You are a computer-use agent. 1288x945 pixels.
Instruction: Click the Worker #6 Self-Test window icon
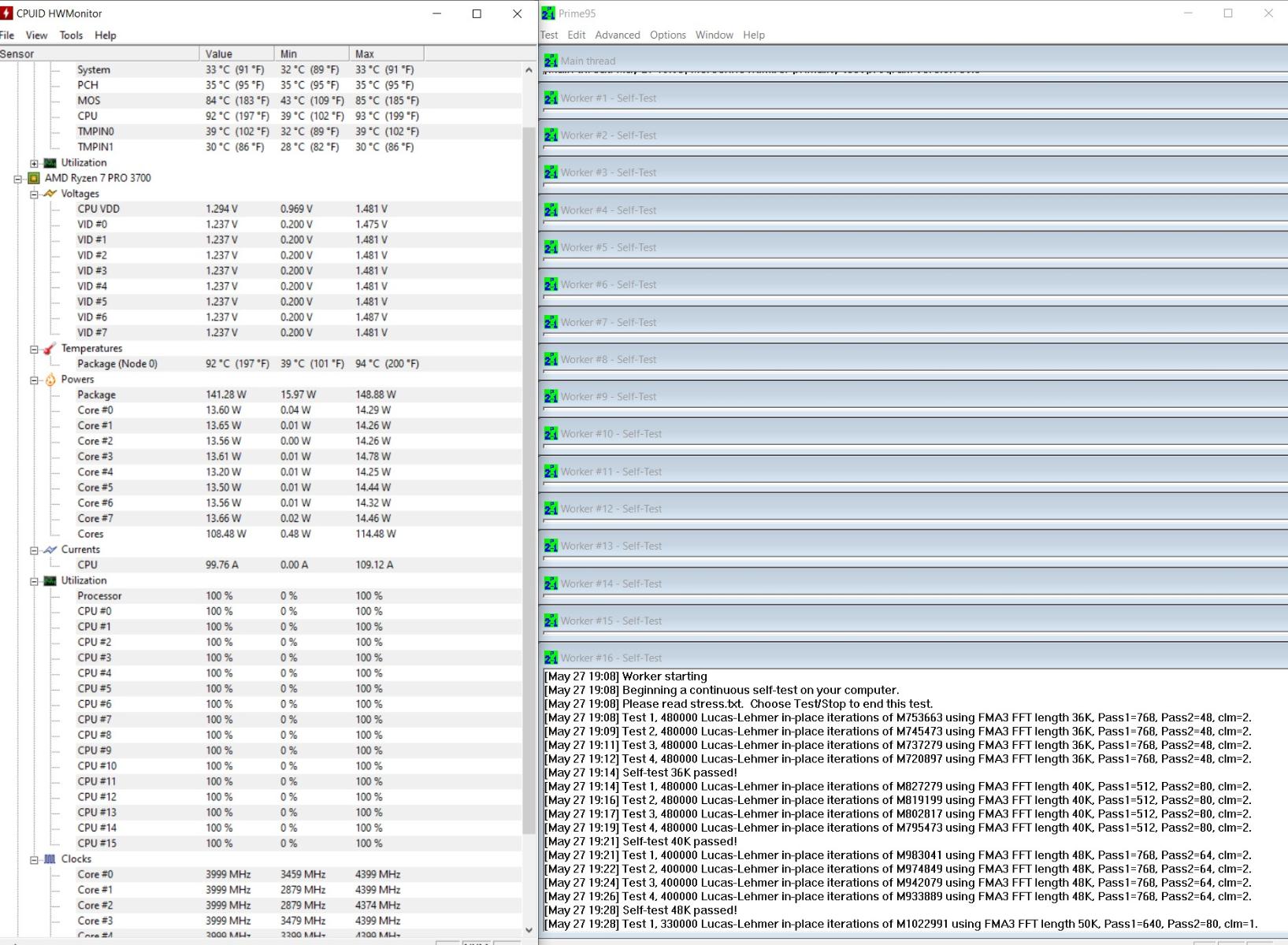coord(551,283)
